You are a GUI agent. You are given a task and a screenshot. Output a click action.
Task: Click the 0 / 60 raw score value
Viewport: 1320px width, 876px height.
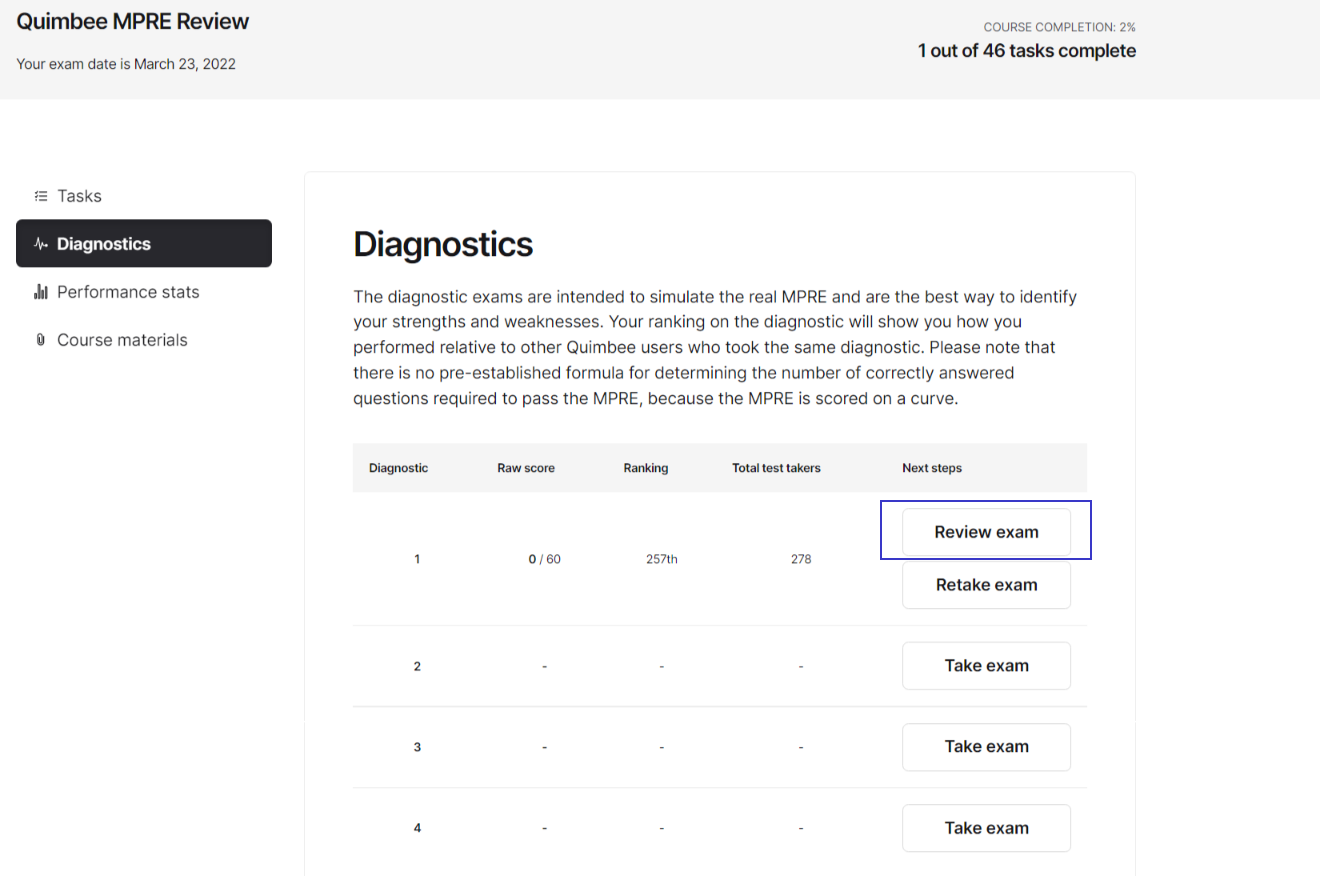(x=545, y=559)
